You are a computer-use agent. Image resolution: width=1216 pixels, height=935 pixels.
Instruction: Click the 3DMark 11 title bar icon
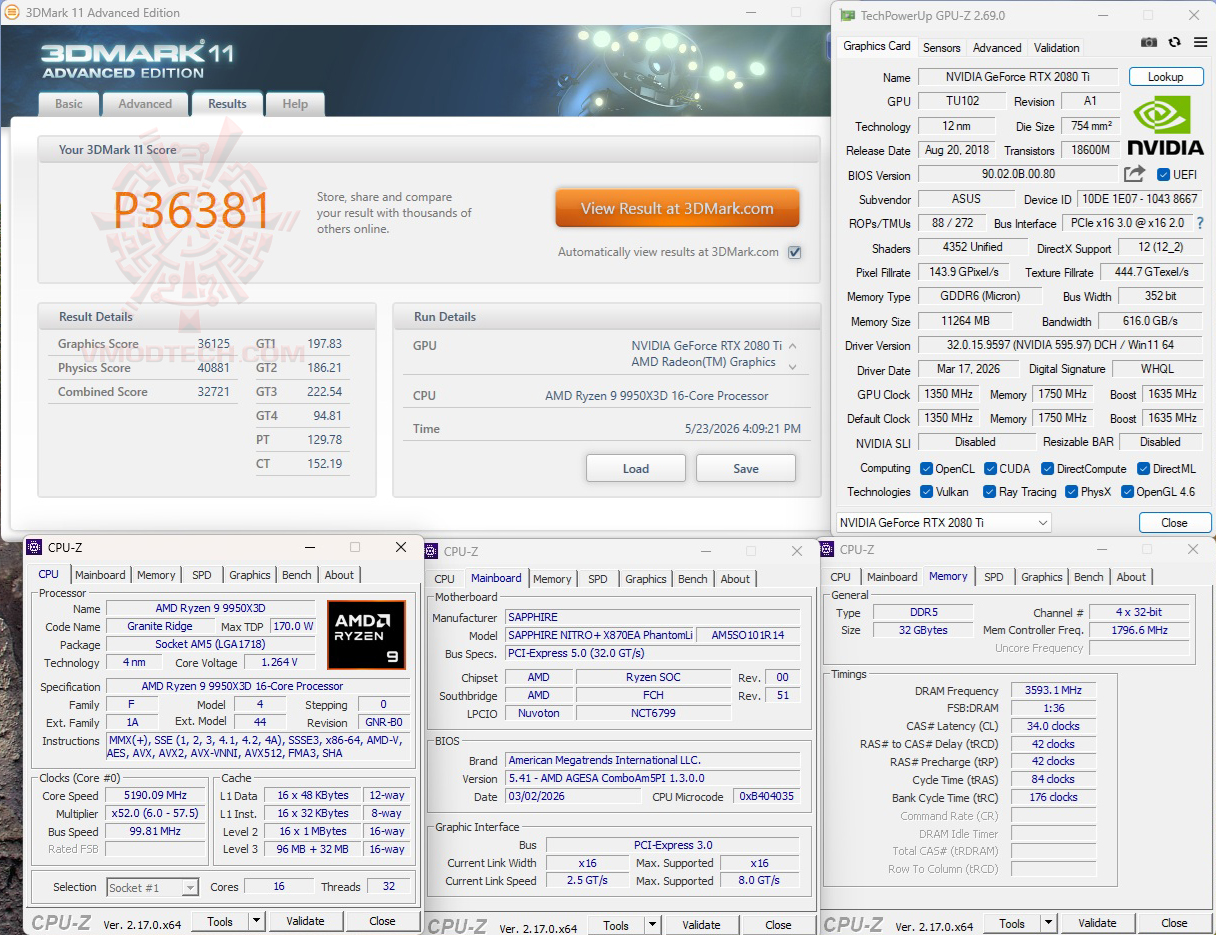[12, 12]
